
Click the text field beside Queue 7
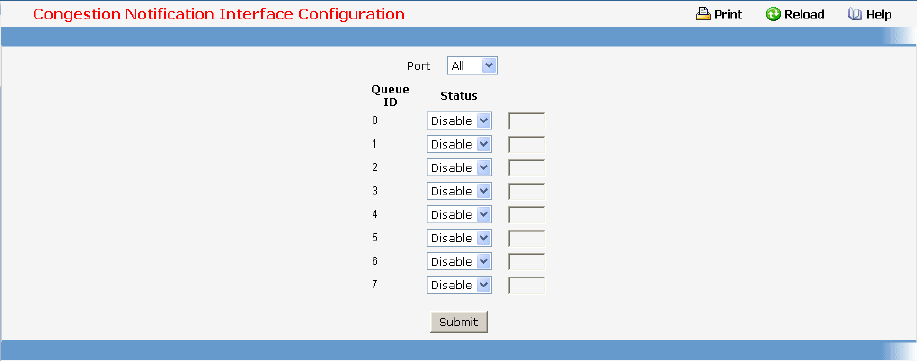(527, 285)
